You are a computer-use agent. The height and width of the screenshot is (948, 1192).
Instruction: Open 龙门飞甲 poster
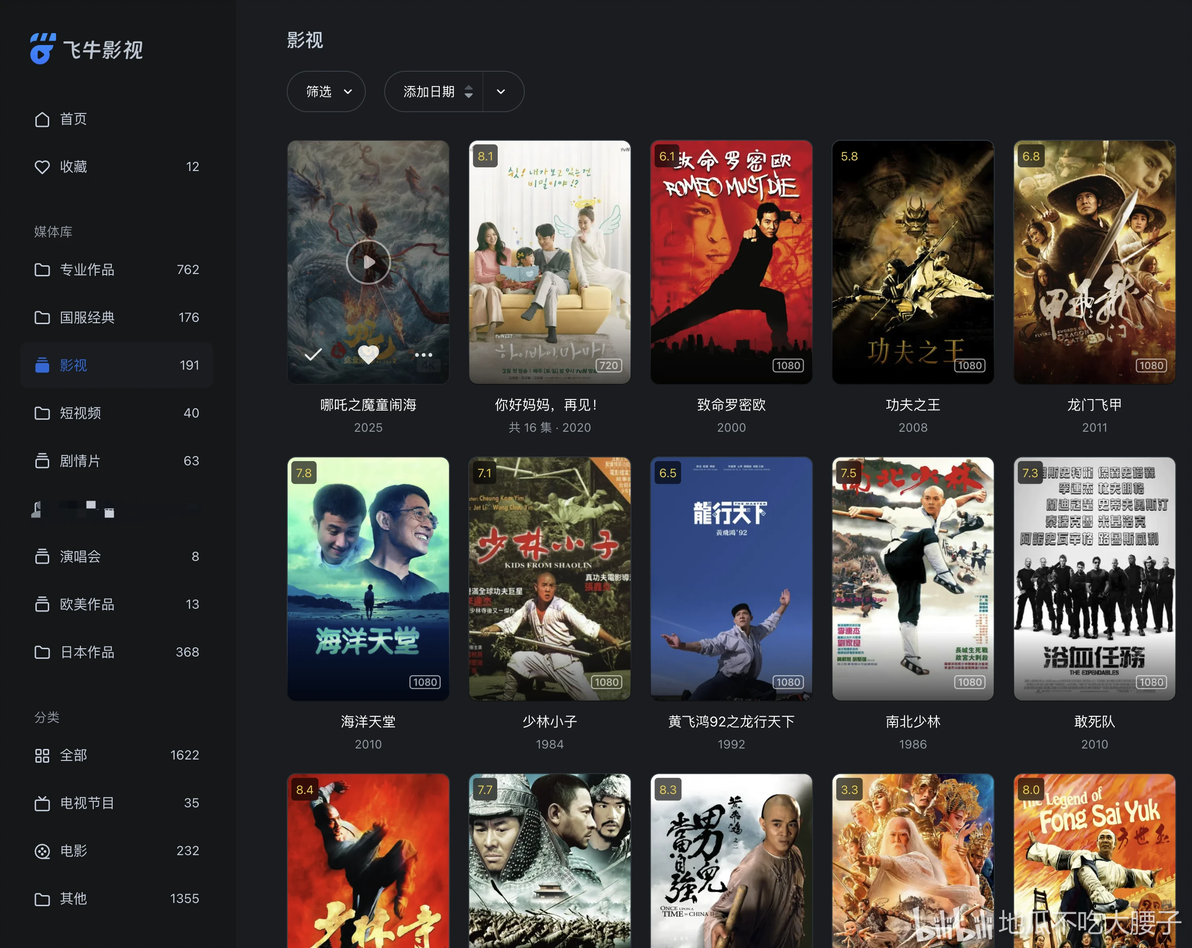tap(1095, 262)
